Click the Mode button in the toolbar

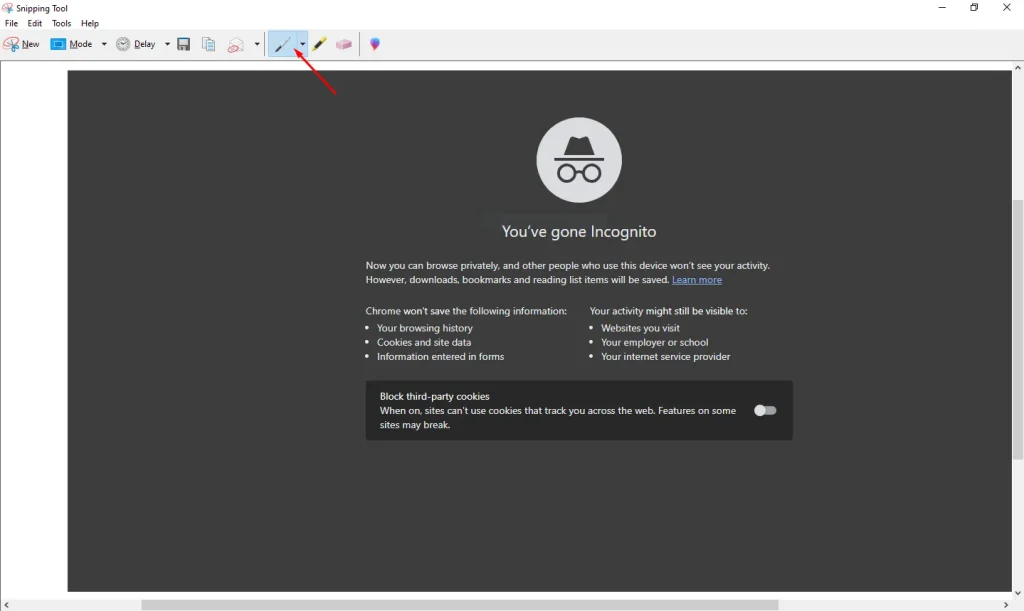pyautogui.click(x=72, y=44)
